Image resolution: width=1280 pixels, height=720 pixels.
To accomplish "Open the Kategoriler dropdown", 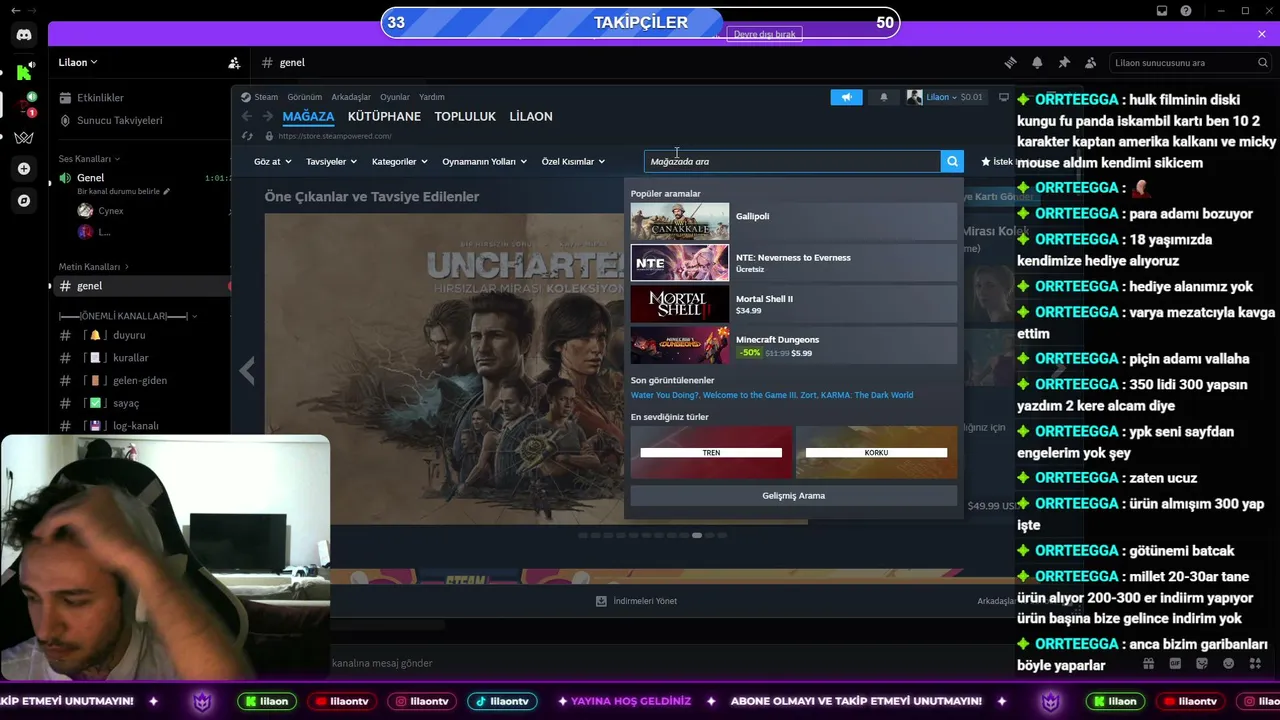I will [399, 162].
